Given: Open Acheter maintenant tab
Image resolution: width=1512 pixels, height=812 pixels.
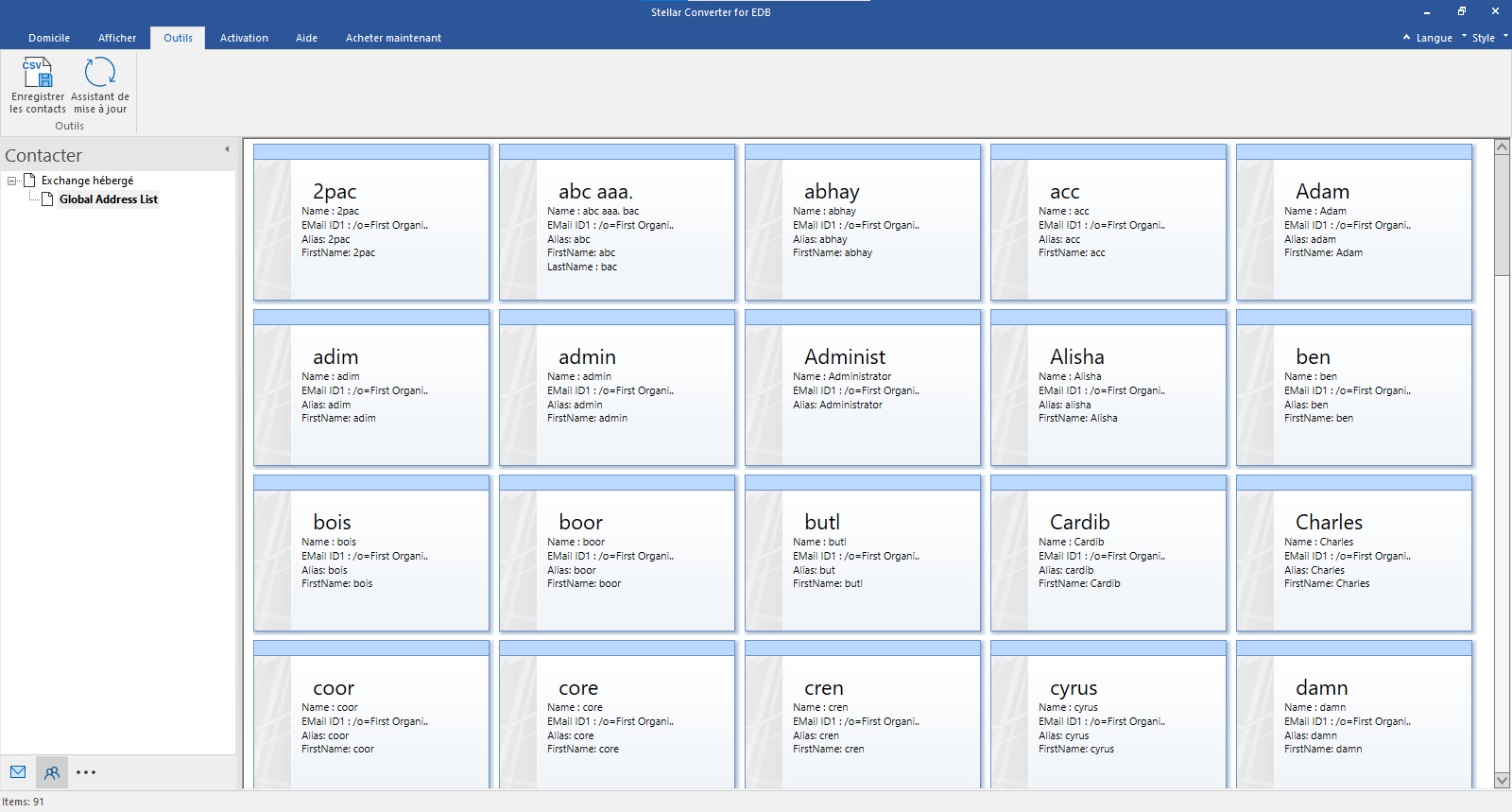Looking at the screenshot, I should click(393, 38).
